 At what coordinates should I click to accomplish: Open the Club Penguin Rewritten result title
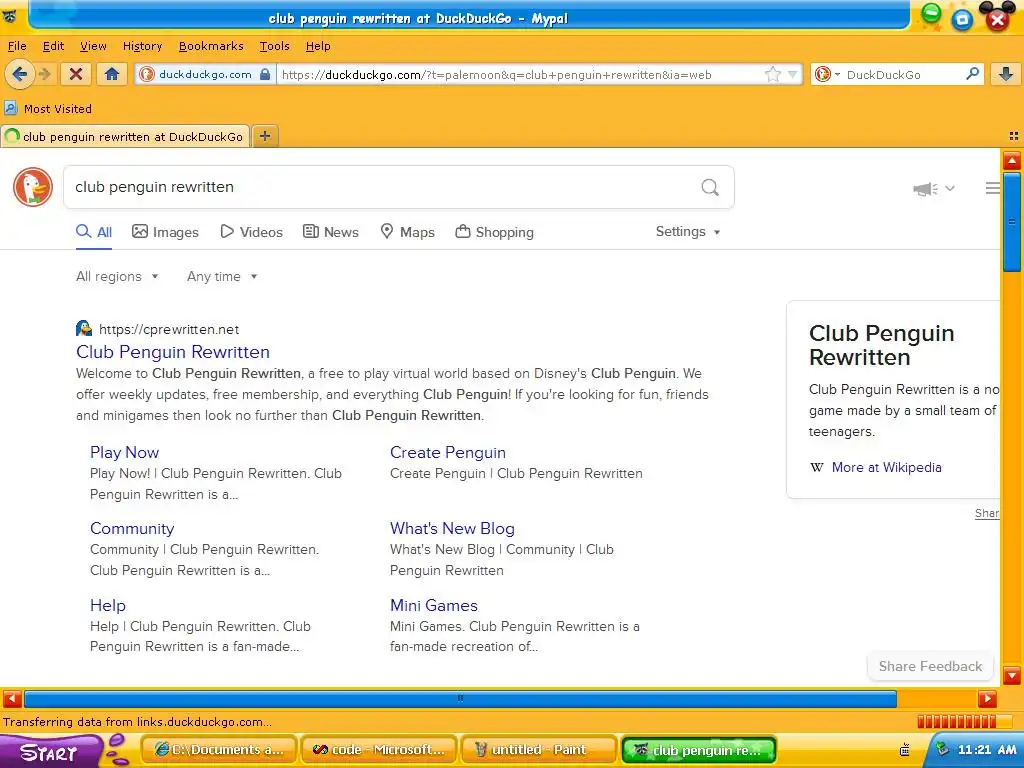click(173, 352)
